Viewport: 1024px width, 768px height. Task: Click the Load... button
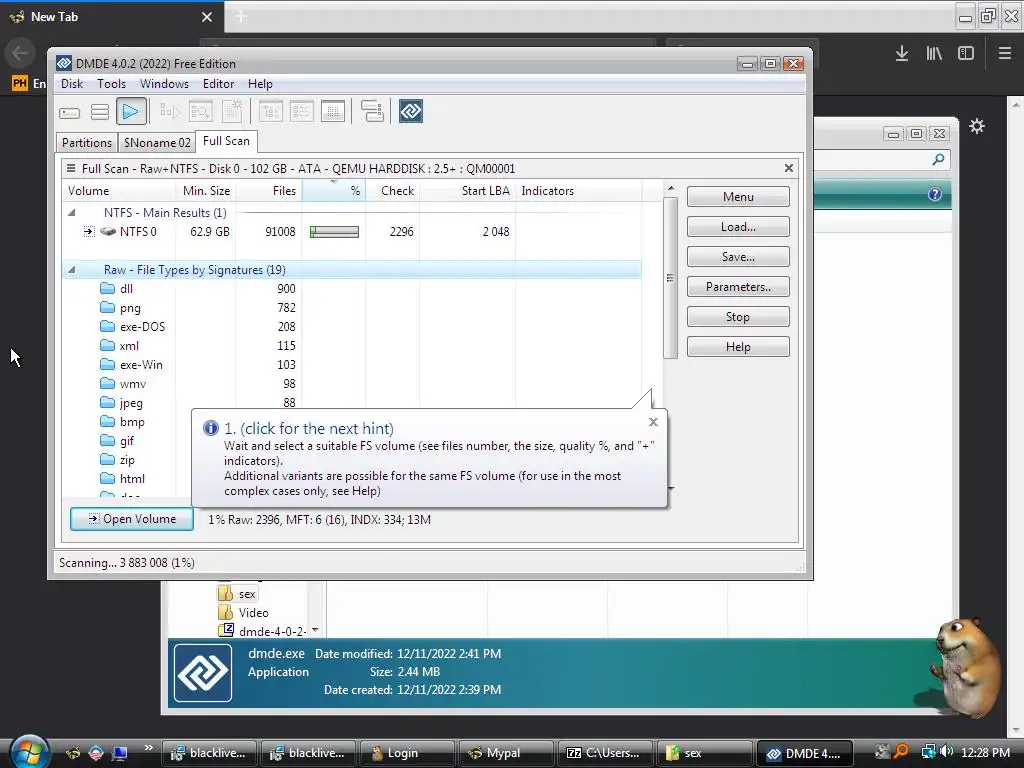(738, 227)
